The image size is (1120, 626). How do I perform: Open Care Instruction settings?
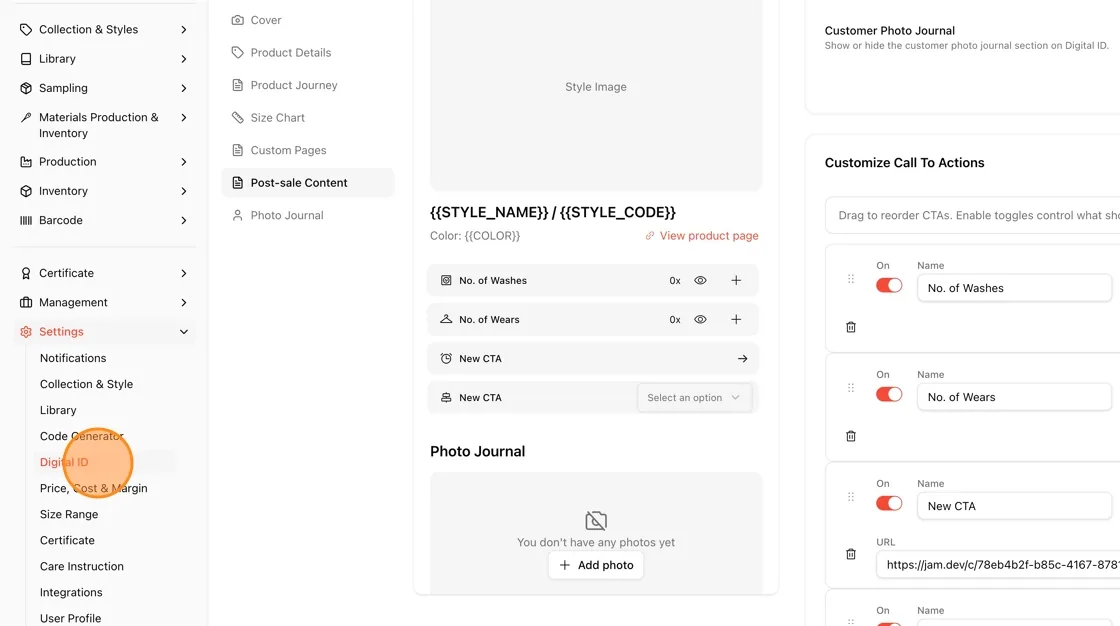(81, 566)
